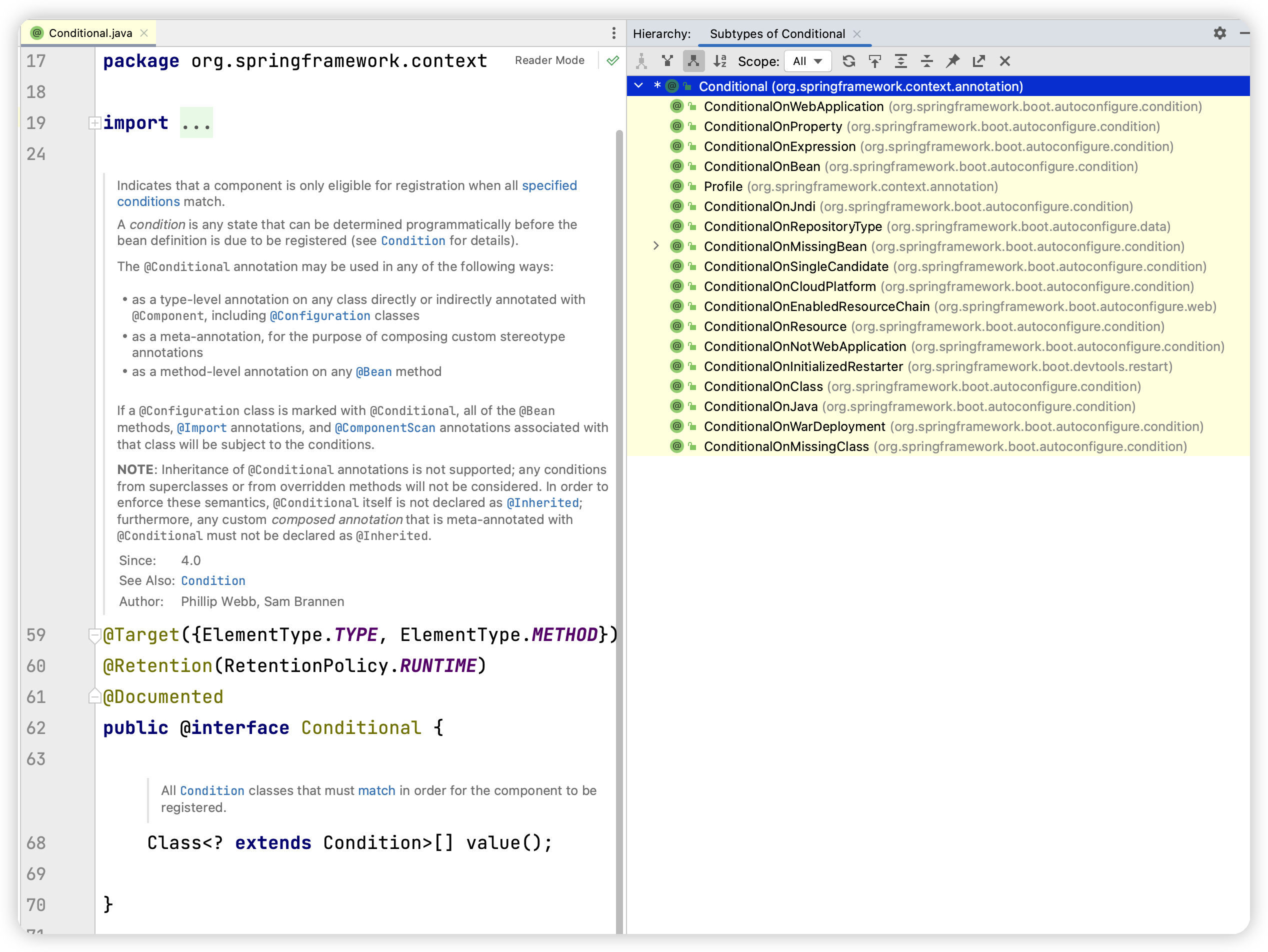1268x952 pixels.
Task: Refresh the hierarchy tree
Action: (849, 61)
